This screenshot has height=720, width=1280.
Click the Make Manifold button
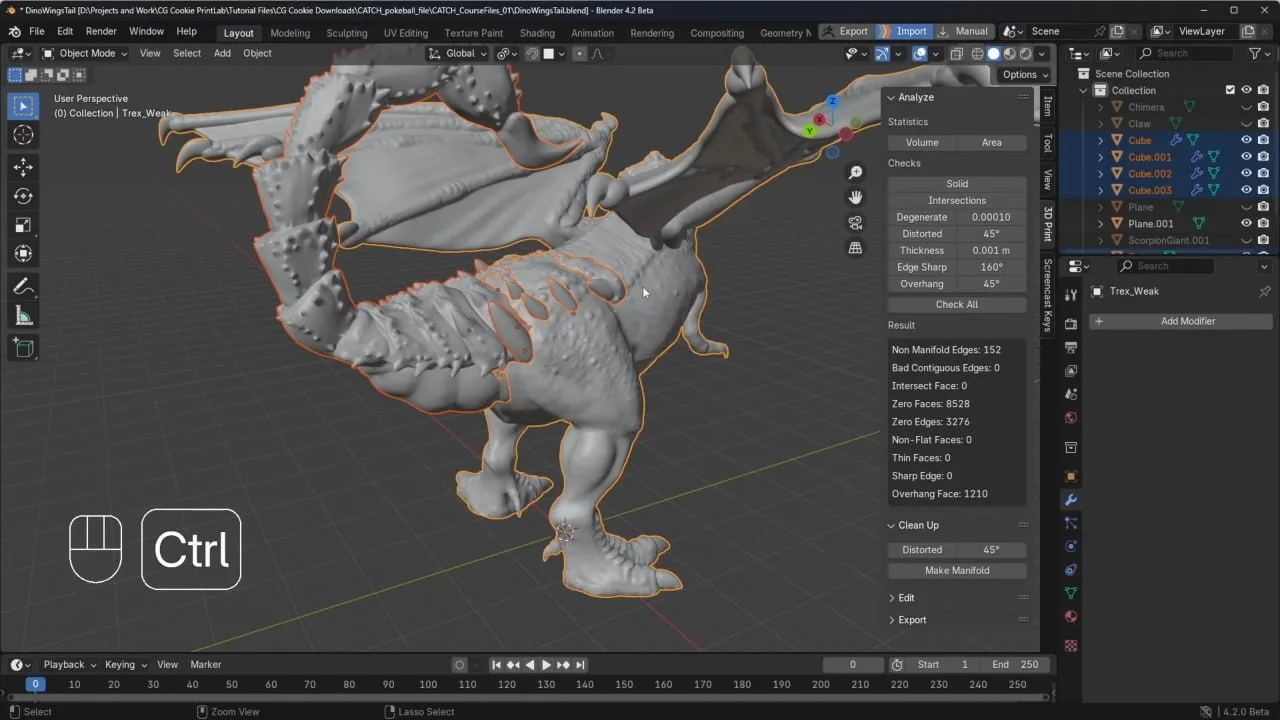point(957,570)
